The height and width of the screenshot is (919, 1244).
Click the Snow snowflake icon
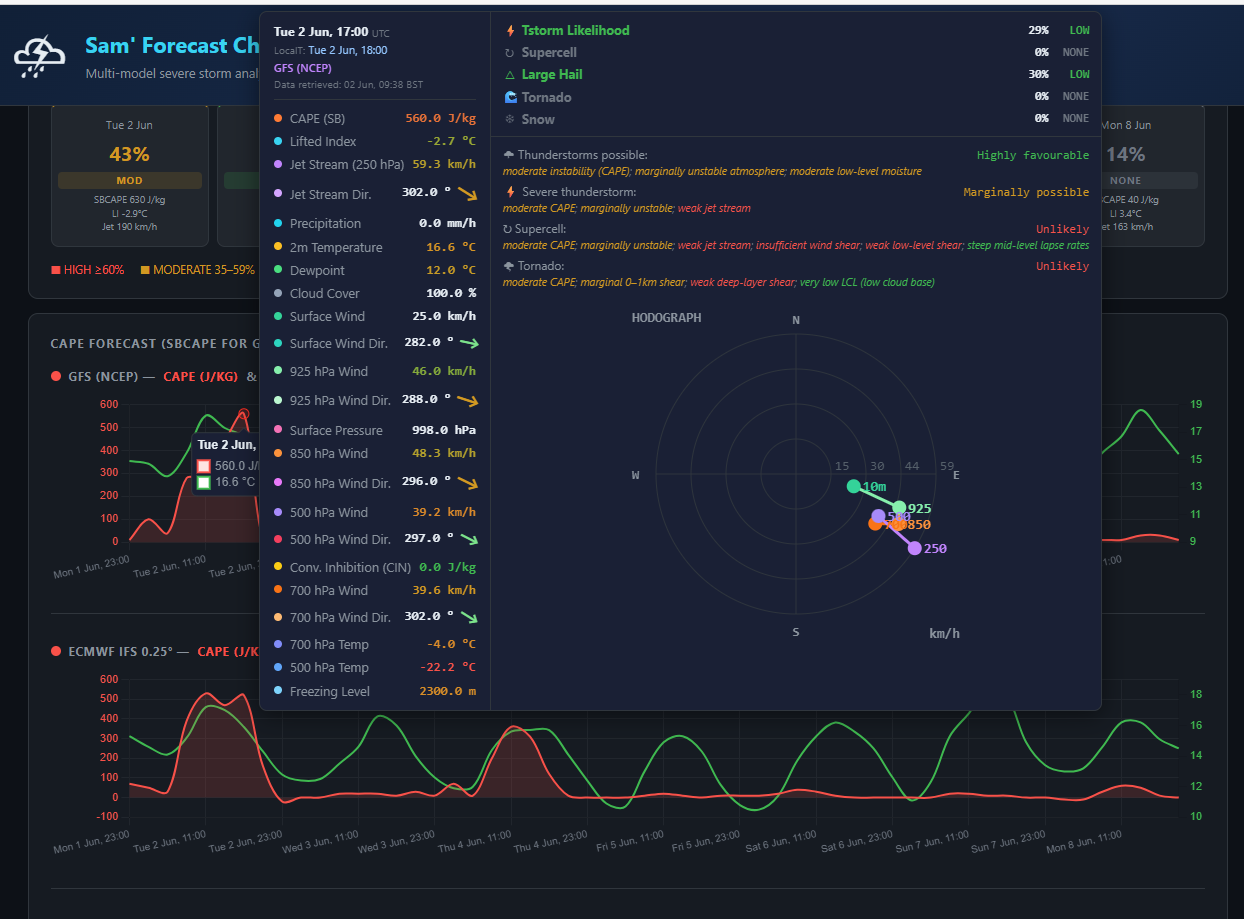(x=510, y=119)
